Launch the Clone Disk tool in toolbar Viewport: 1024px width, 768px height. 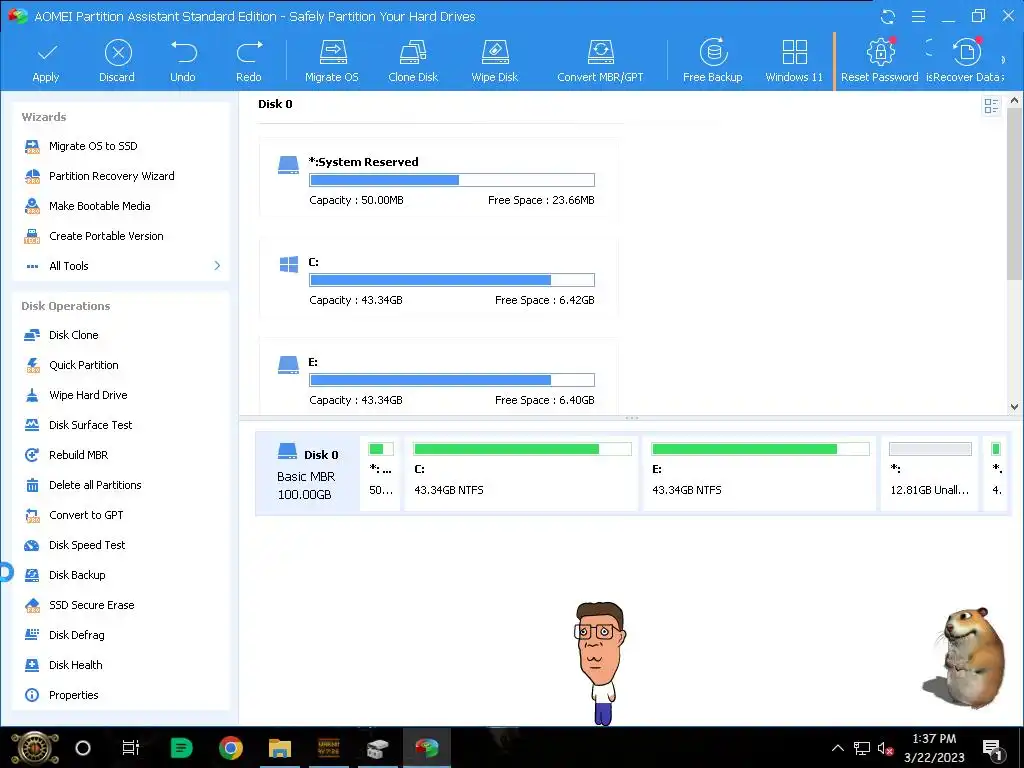(413, 62)
